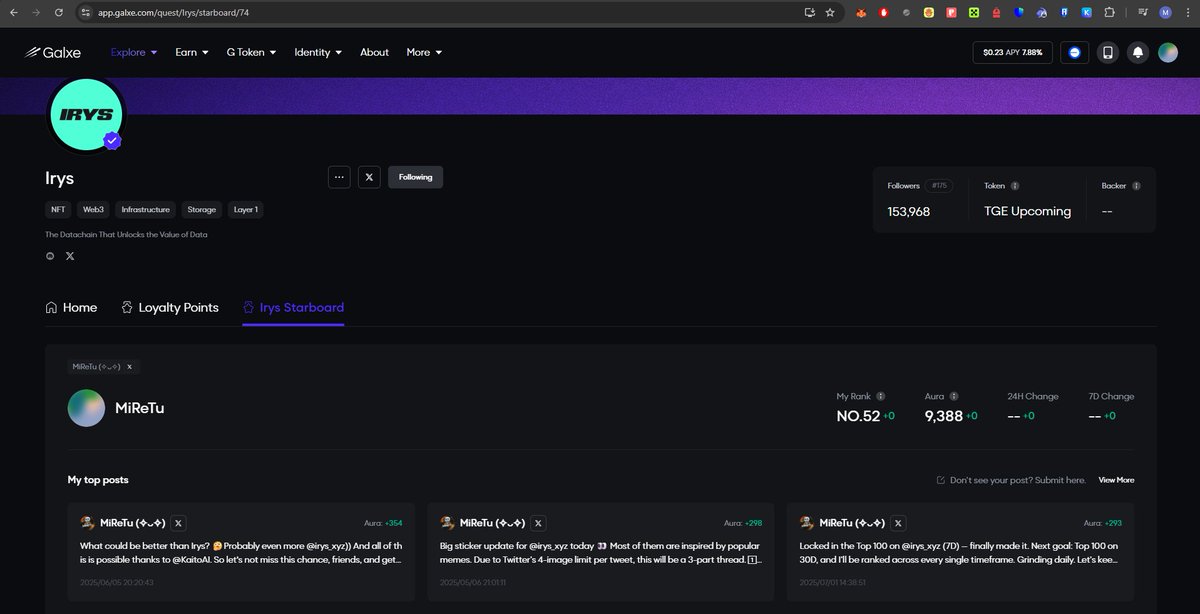Open X icon on Aura +354 post
The width and height of the screenshot is (1200, 614).
[178, 523]
